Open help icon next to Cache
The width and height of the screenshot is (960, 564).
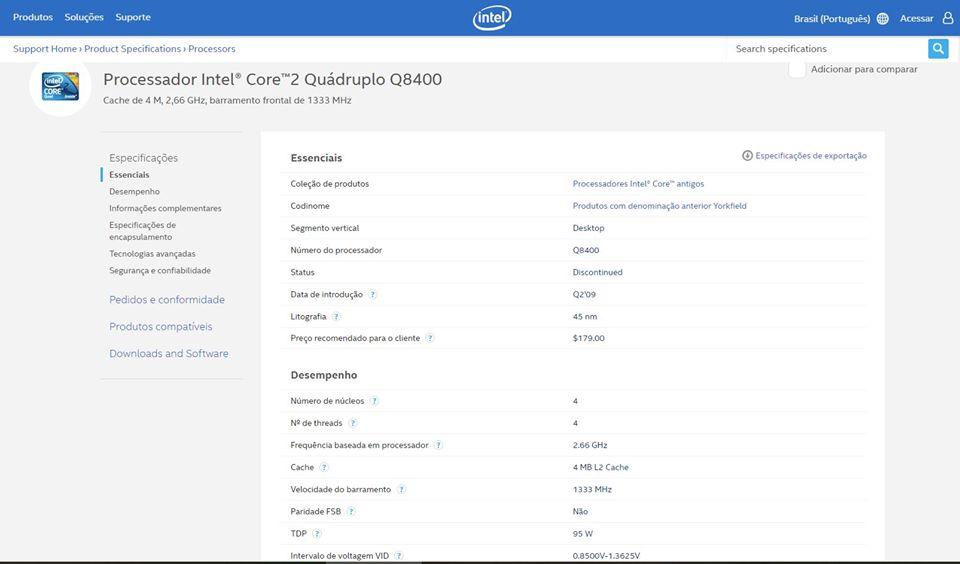[324, 467]
